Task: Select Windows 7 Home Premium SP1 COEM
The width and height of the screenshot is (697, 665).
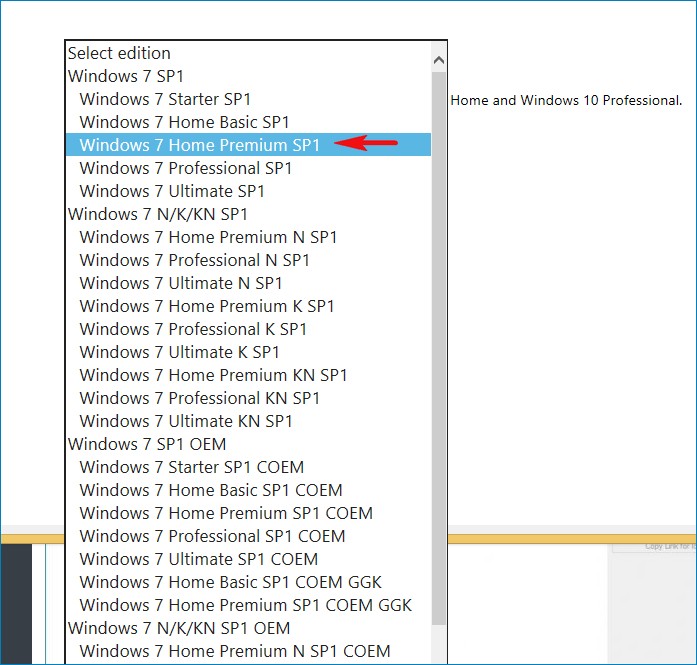Action: pos(248,513)
